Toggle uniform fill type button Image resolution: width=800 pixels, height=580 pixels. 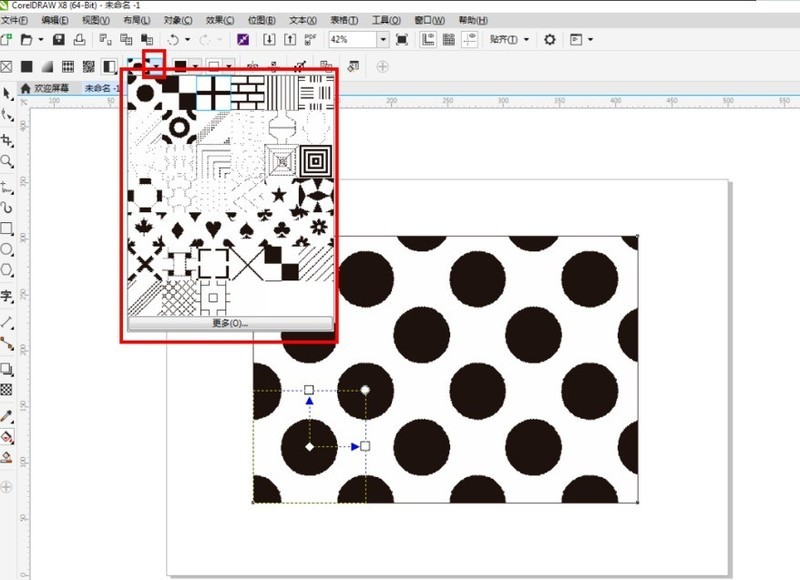pos(27,66)
